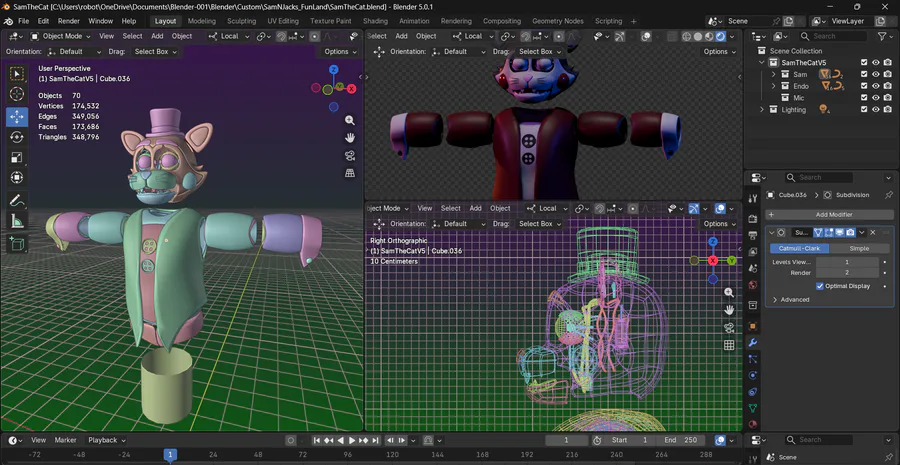Screen dimensions: 900x465
Task: Open the File menu
Action: click(x=24, y=21)
